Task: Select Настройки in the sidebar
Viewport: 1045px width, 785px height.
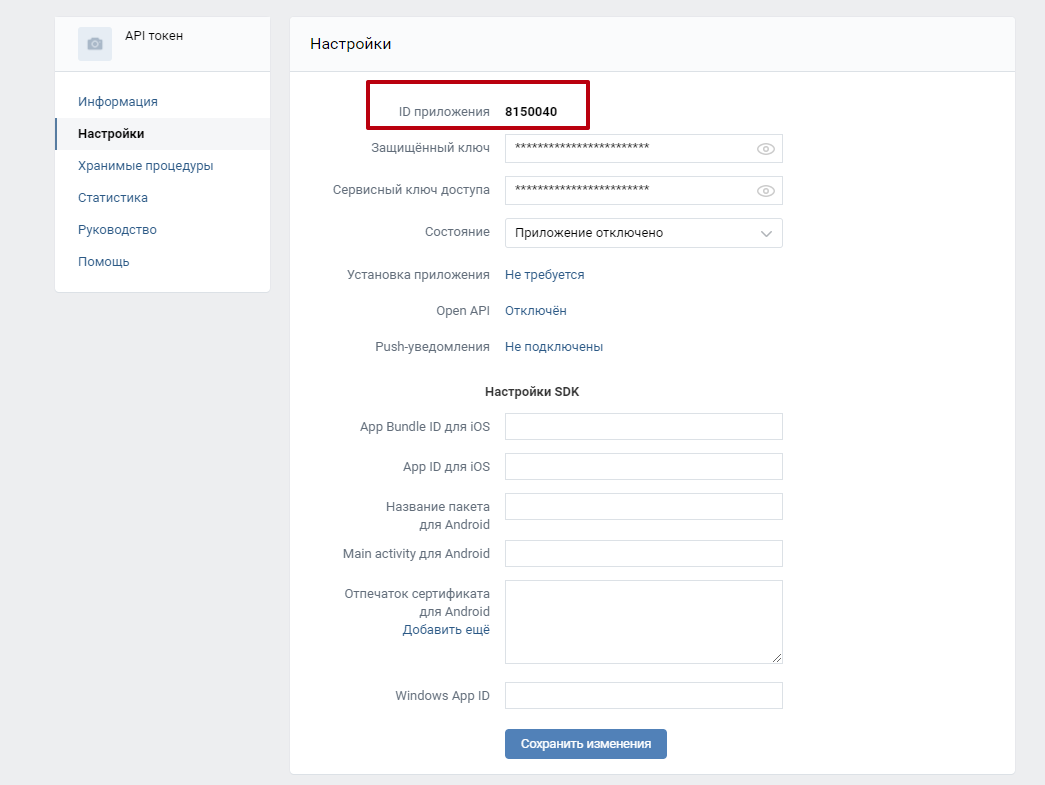Action: pos(111,134)
